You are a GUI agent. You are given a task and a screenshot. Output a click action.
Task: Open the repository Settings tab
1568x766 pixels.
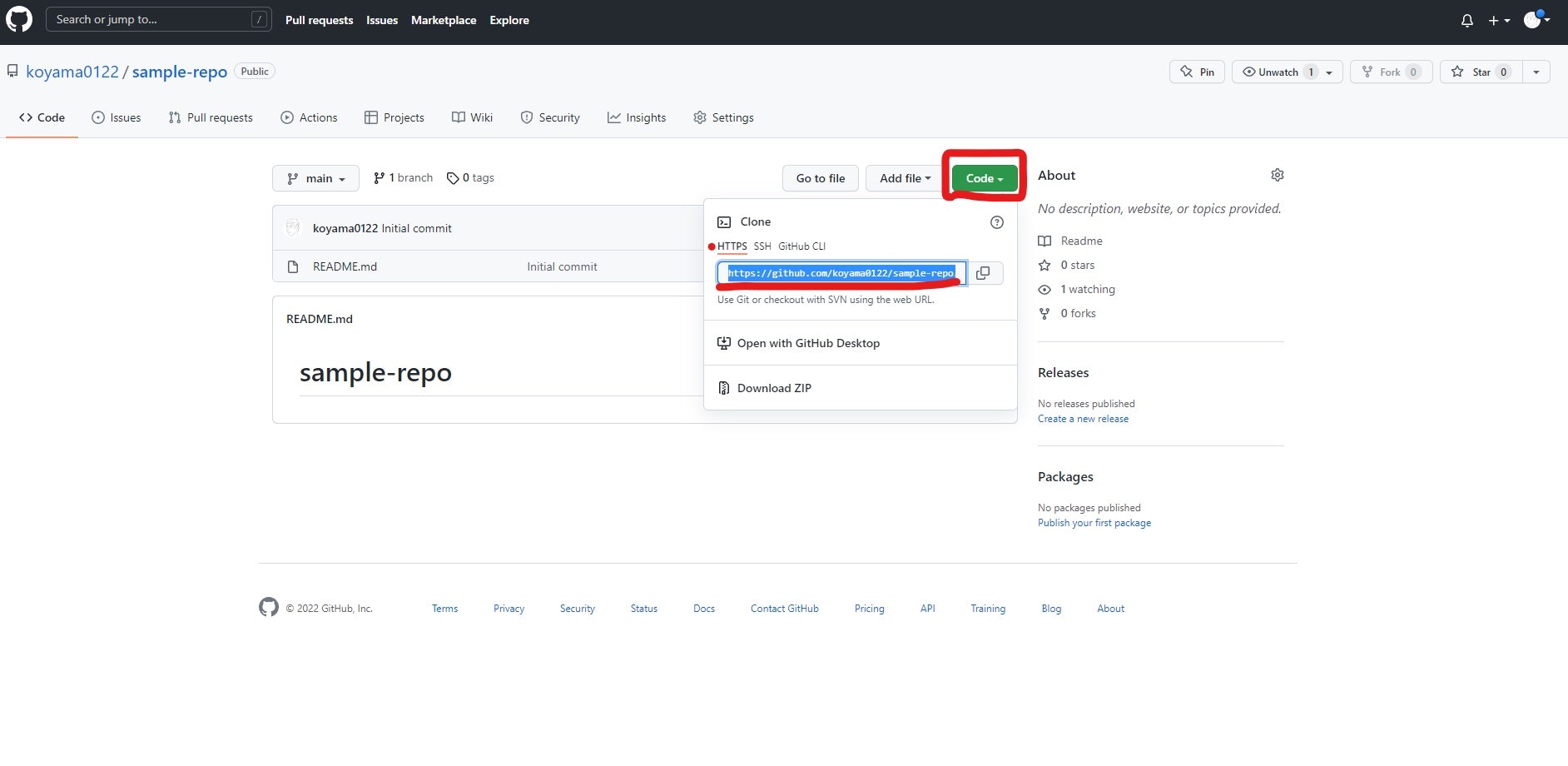click(723, 117)
